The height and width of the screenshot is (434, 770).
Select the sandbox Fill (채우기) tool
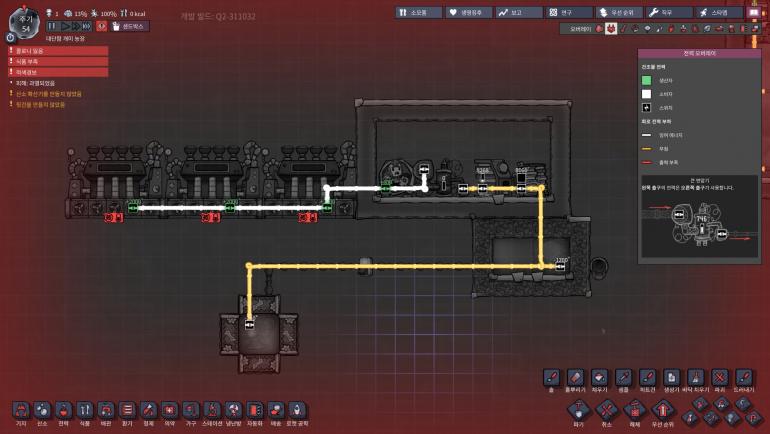(x=600, y=378)
